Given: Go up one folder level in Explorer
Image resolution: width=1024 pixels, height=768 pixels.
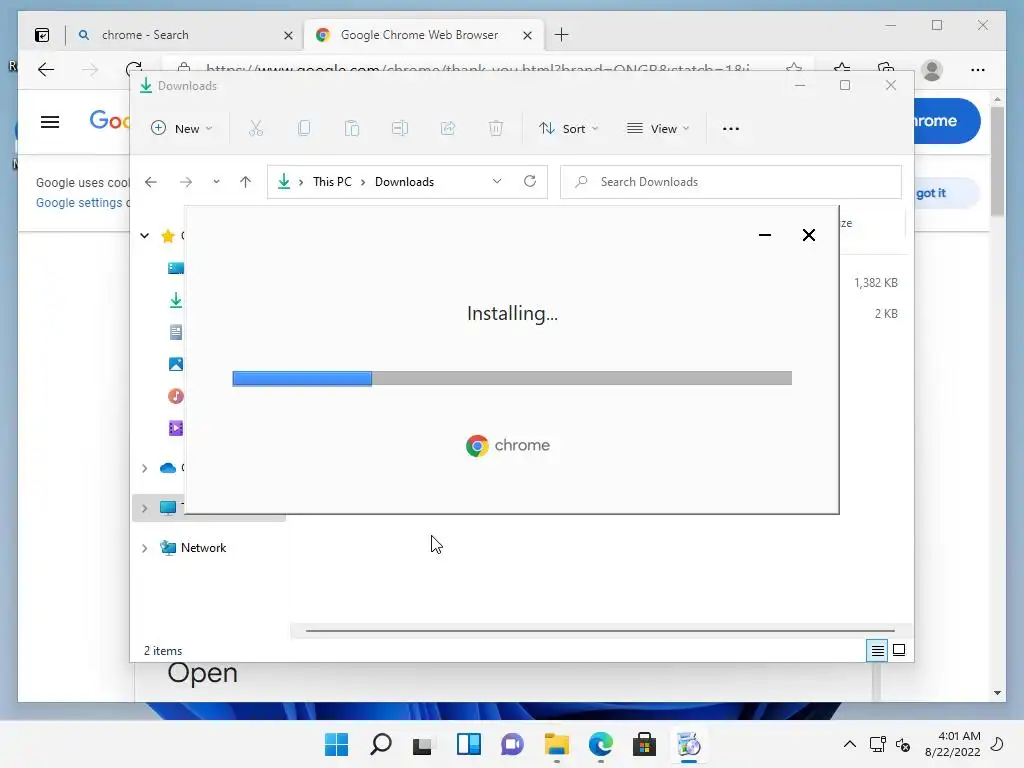Looking at the screenshot, I should point(246,182).
